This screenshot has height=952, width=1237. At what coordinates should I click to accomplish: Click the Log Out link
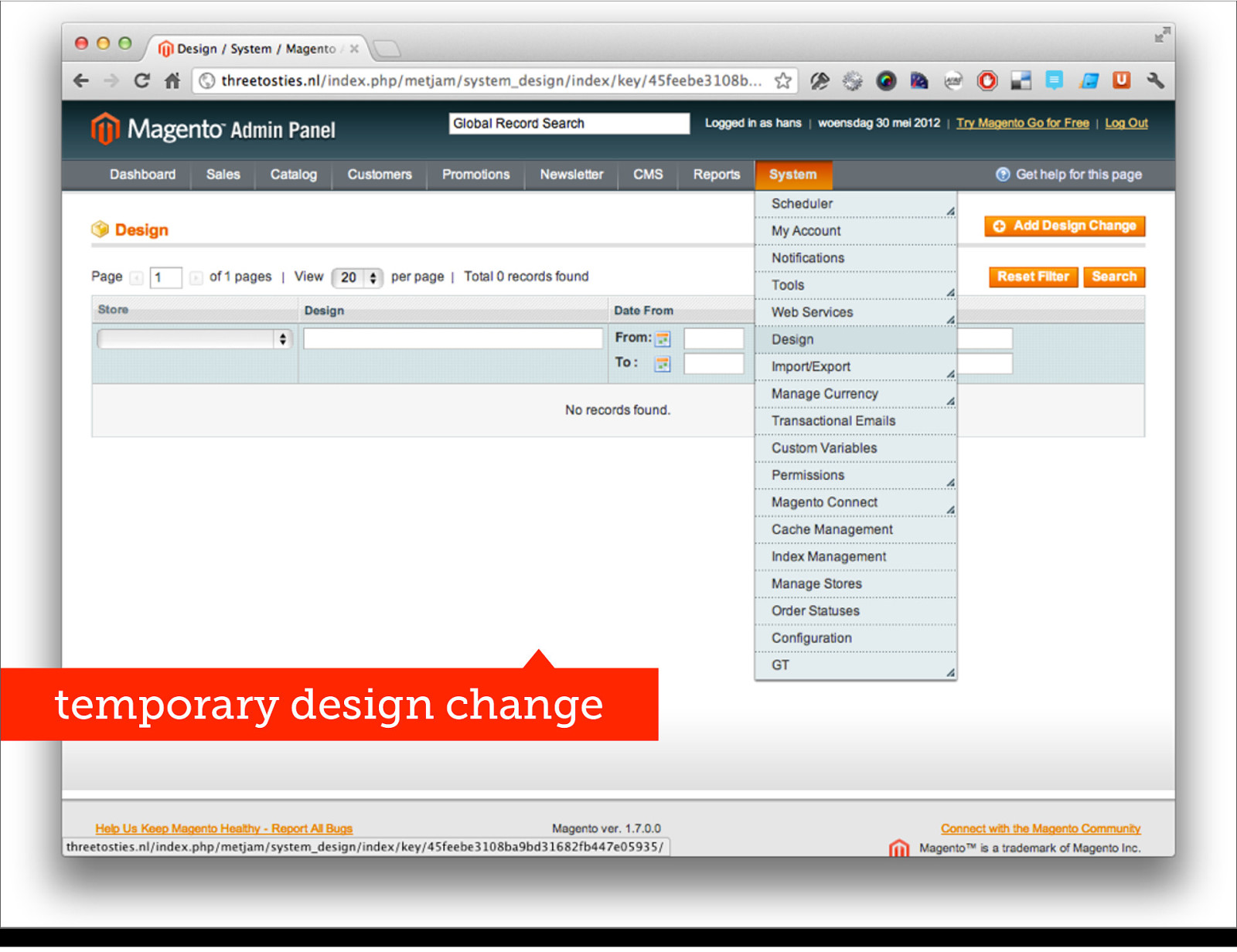tap(1126, 123)
